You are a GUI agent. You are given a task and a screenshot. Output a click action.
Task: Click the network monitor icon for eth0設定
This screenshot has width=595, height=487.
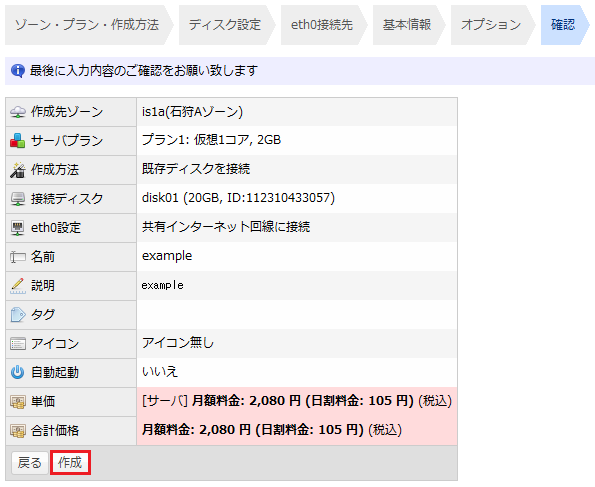18,228
